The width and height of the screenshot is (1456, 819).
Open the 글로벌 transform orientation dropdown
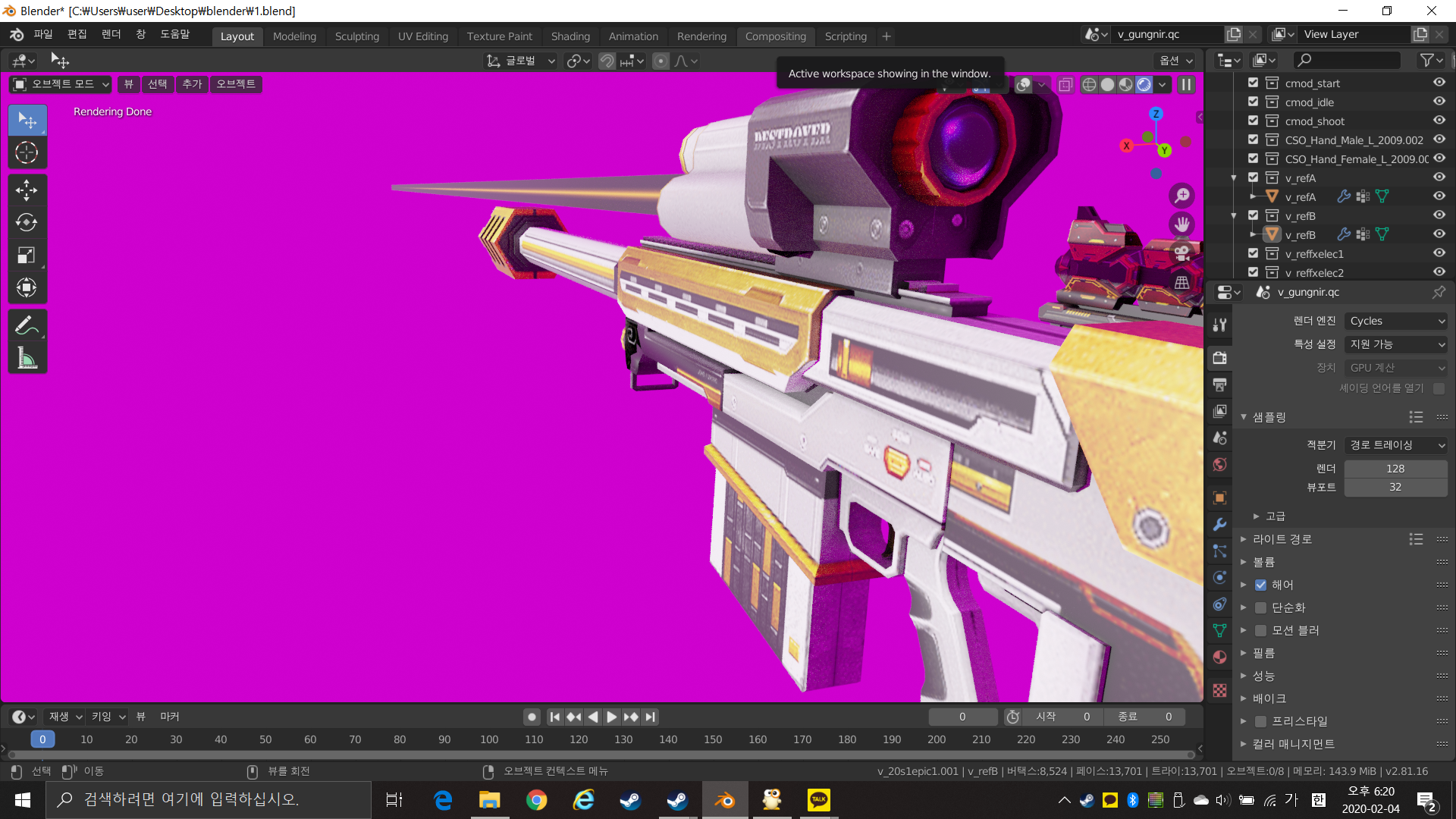(521, 61)
